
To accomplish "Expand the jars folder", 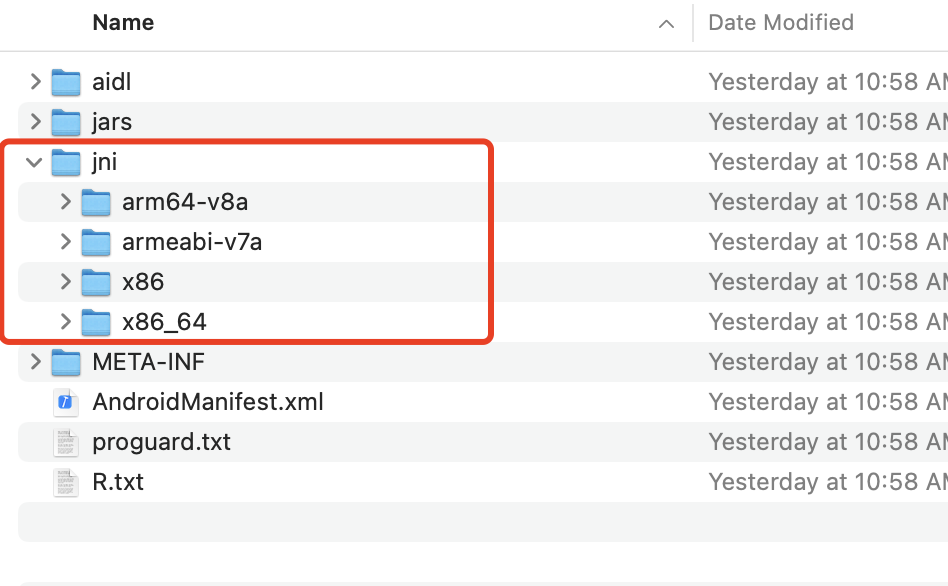I will pyautogui.click(x=36, y=121).
